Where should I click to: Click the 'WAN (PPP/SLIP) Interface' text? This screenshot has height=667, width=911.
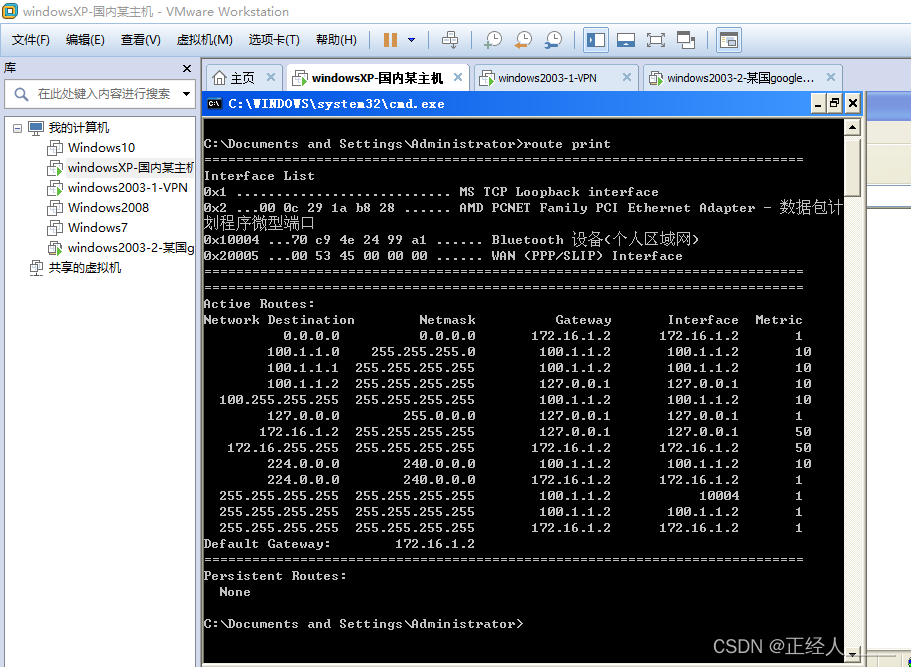[x=587, y=256]
